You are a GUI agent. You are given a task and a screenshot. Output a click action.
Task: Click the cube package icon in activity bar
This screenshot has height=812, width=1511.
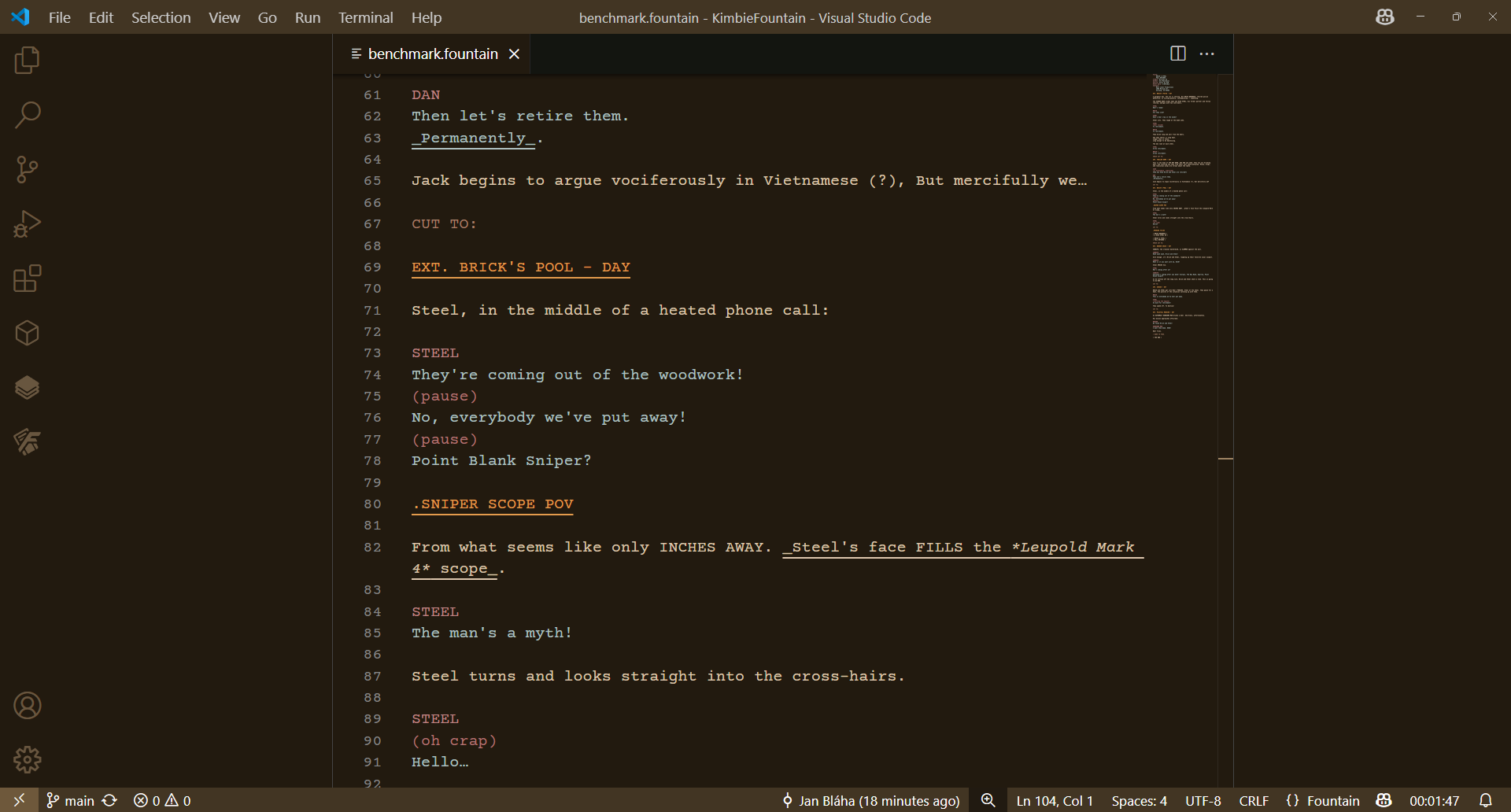28,333
